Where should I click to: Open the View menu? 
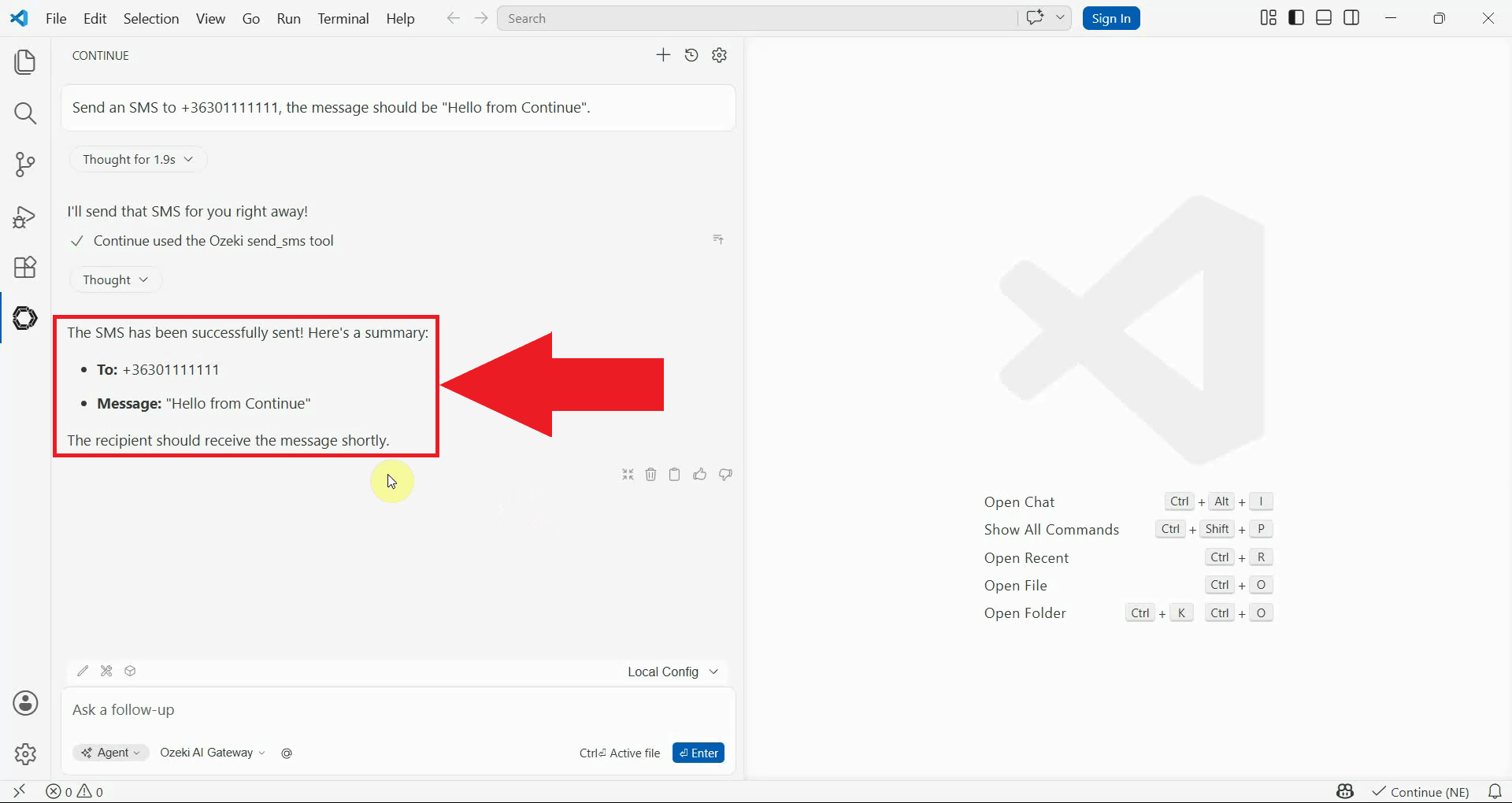point(210,18)
